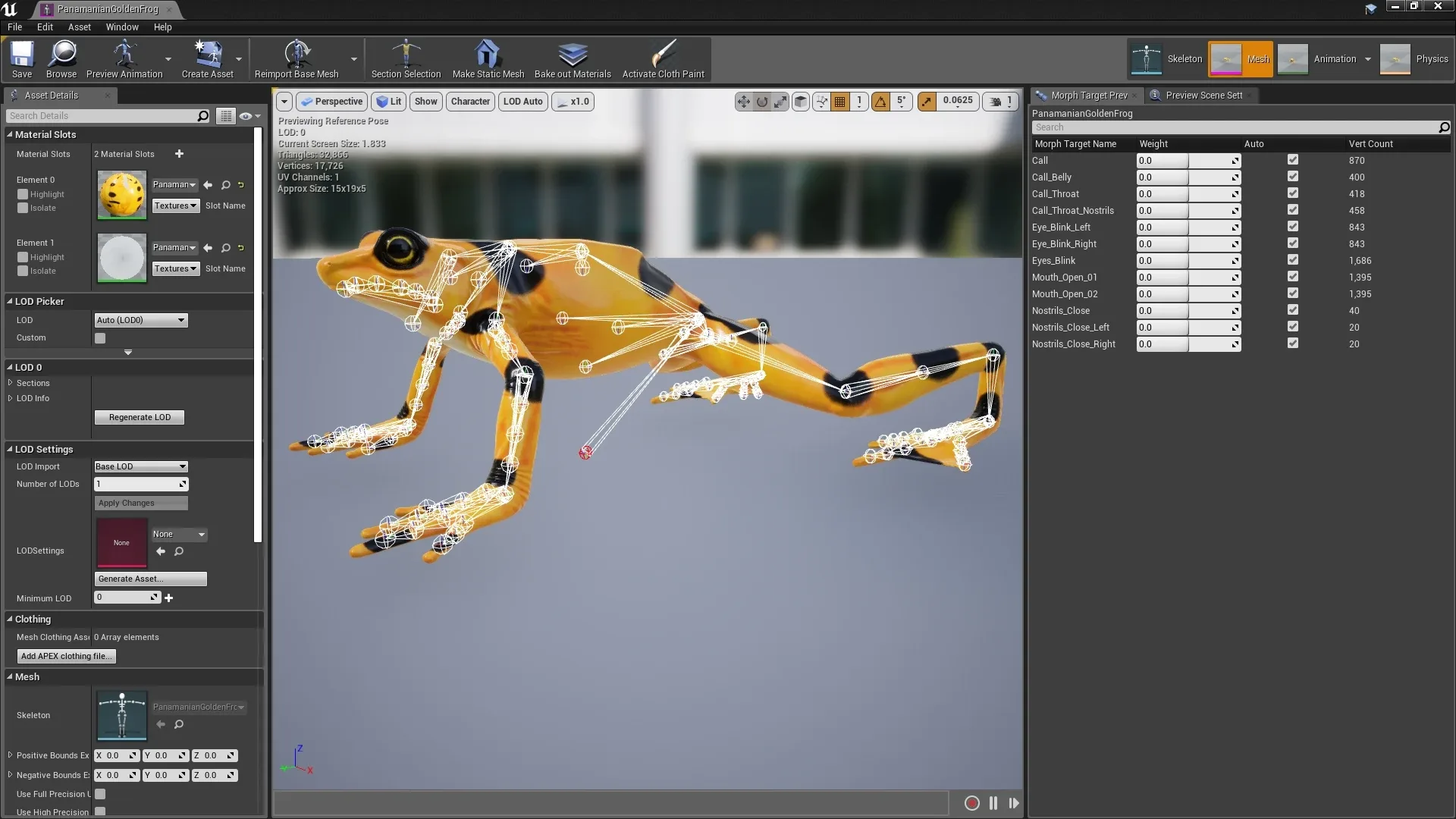The width and height of the screenshot is (1456, 819).
Task: Pause the viewport preview playback
Action: (x=993, y=803)
